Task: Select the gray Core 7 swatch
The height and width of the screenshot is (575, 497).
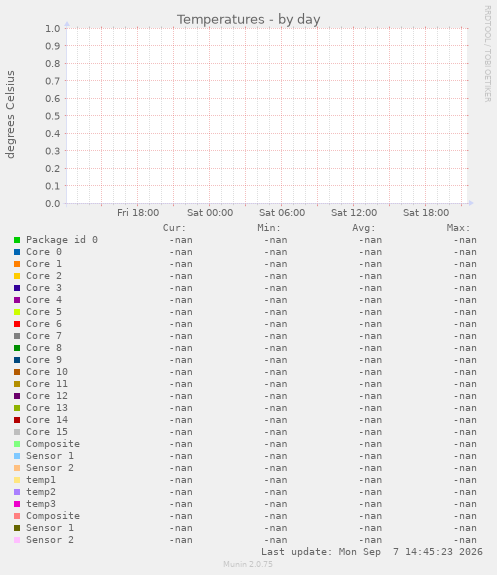Action: (17, 336)
